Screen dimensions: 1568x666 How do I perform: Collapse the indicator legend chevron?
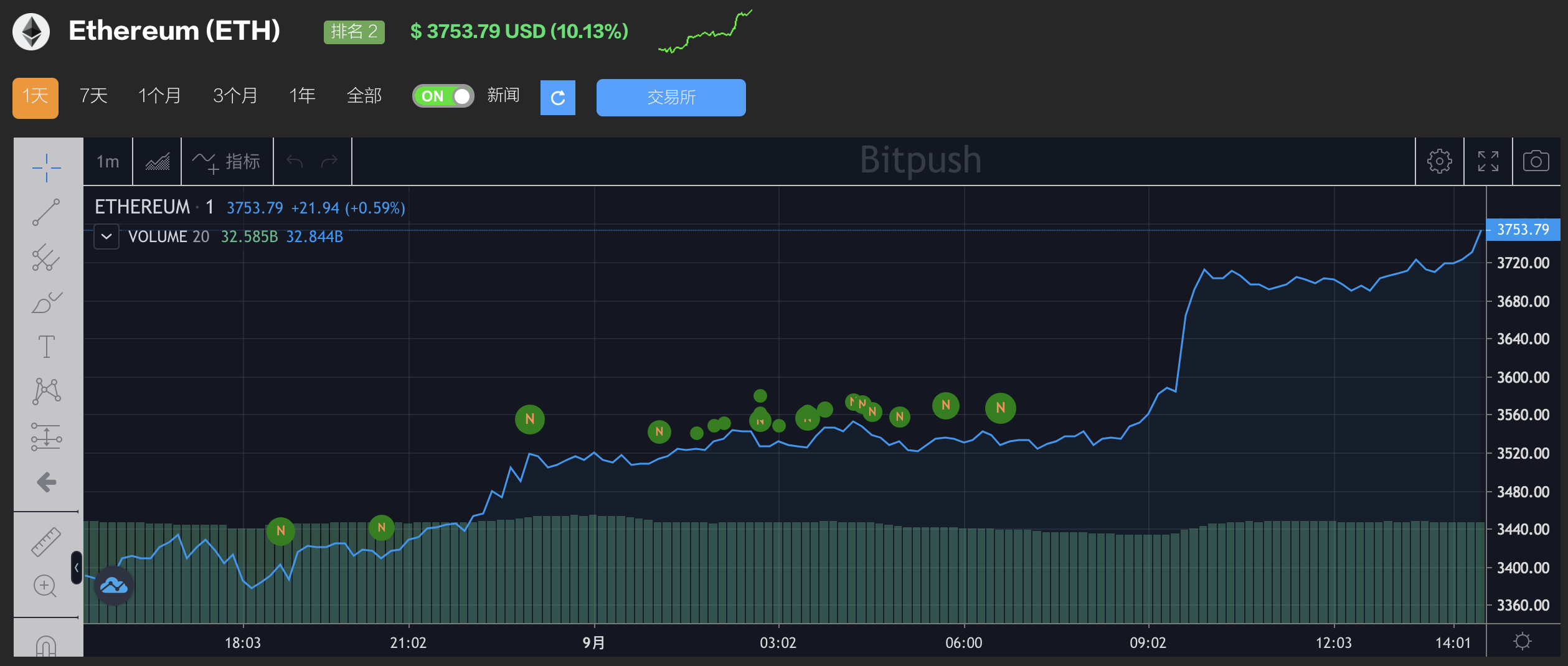click(x=106, y=237)
